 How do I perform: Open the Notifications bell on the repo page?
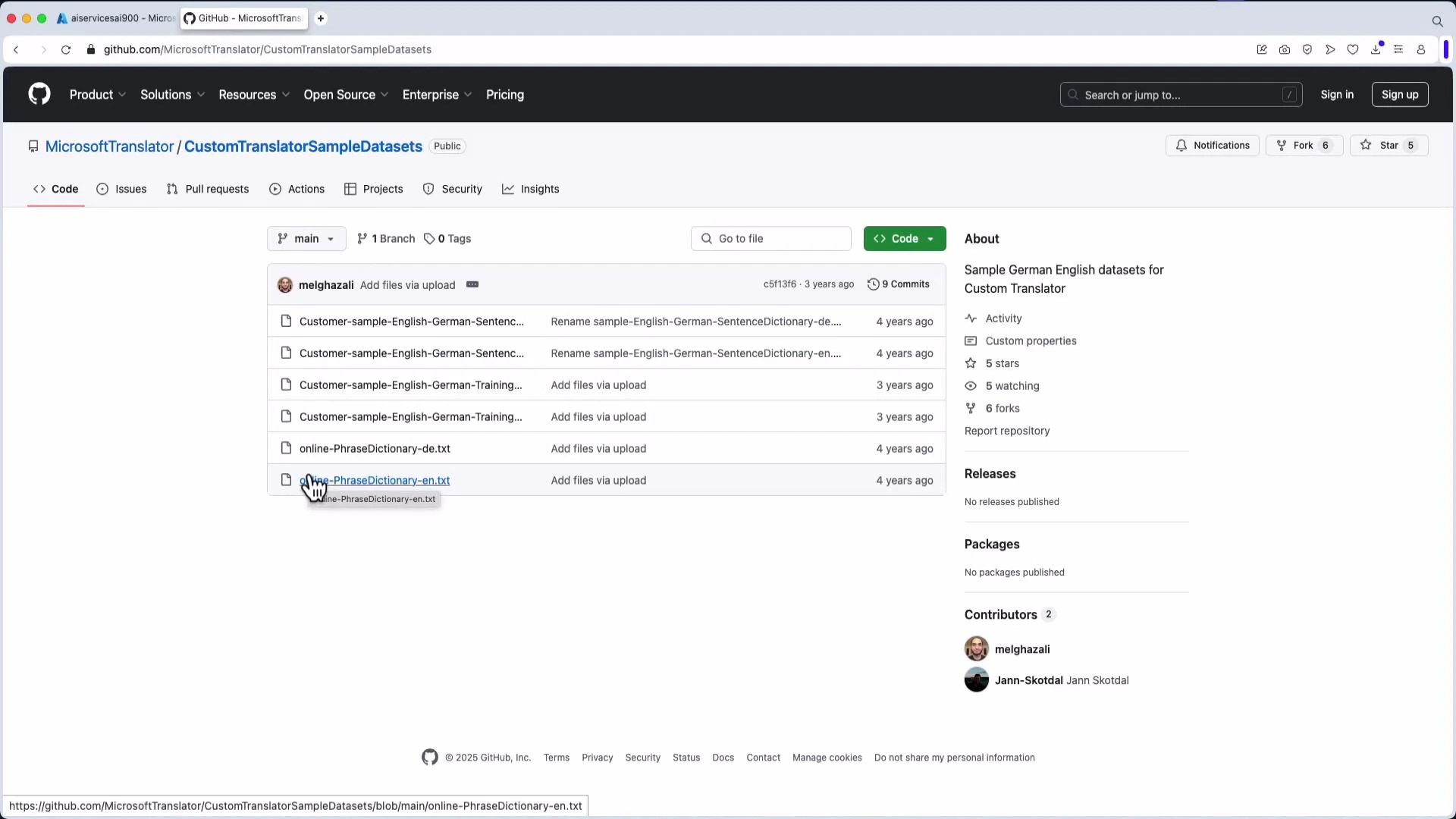(x=1212, y=145)
